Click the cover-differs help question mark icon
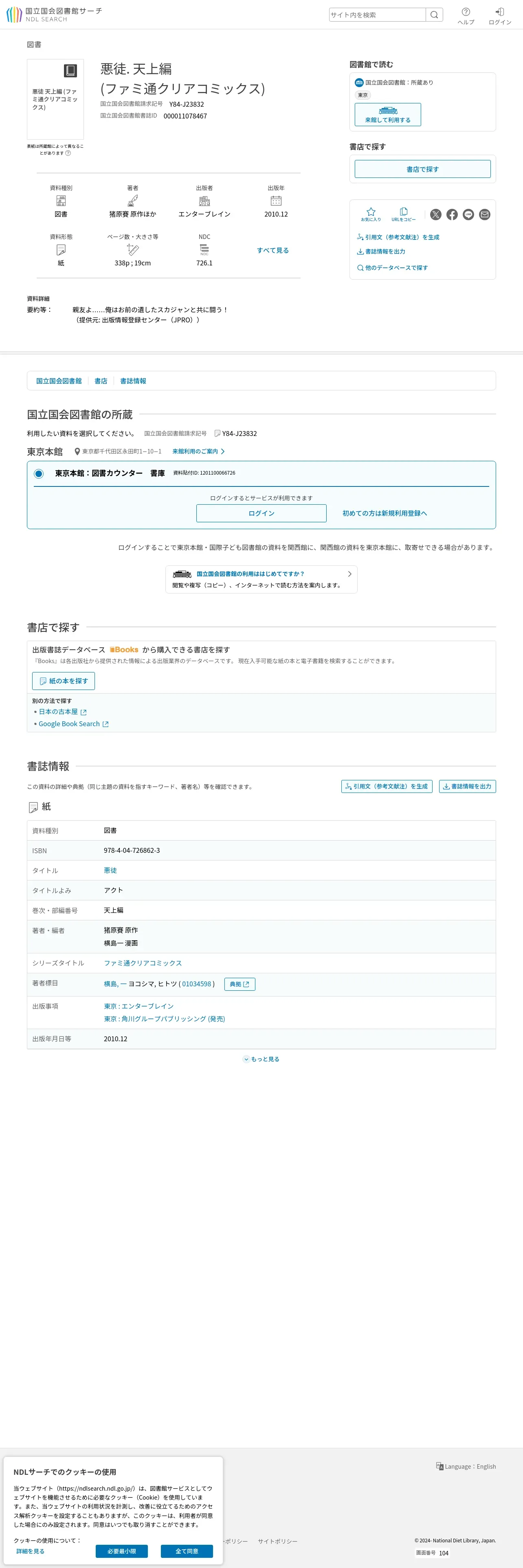Image resolution: width=523 pixels, height=1568 pixels. (x=68, y=153)
